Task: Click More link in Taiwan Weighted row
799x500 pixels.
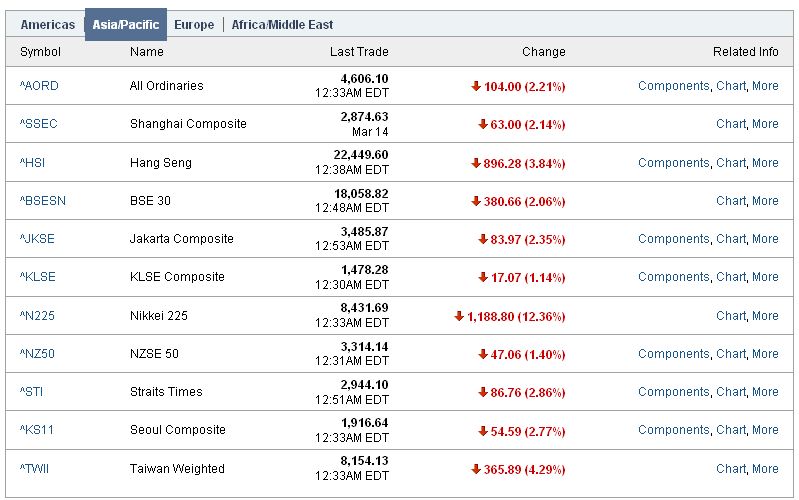Action: (765, 468)
